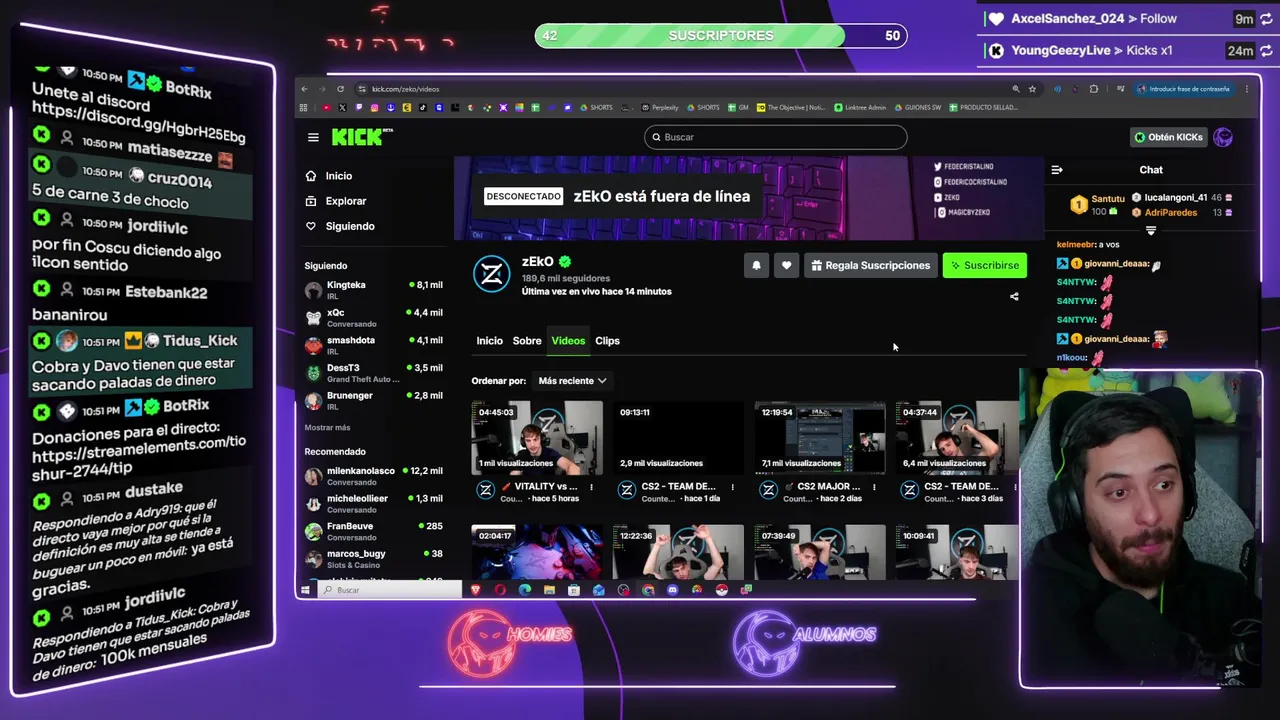Viewport: 1280px width, 720px height.
Task: Click the Windows taskbar search box
Action: tap(390, 590)
